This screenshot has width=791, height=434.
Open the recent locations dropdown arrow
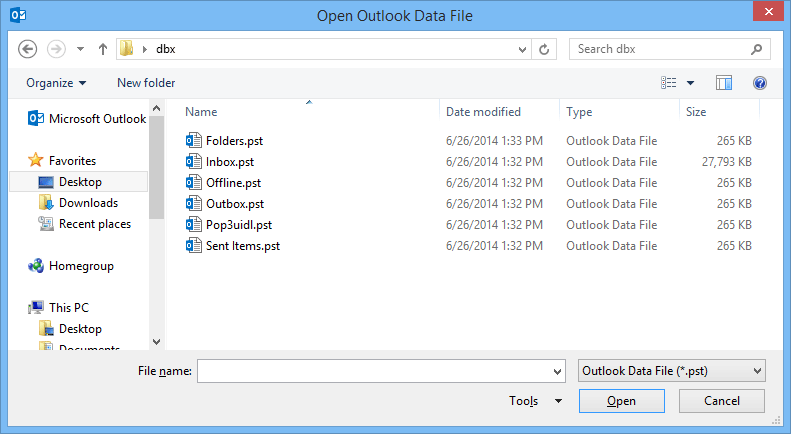point(80,49)
